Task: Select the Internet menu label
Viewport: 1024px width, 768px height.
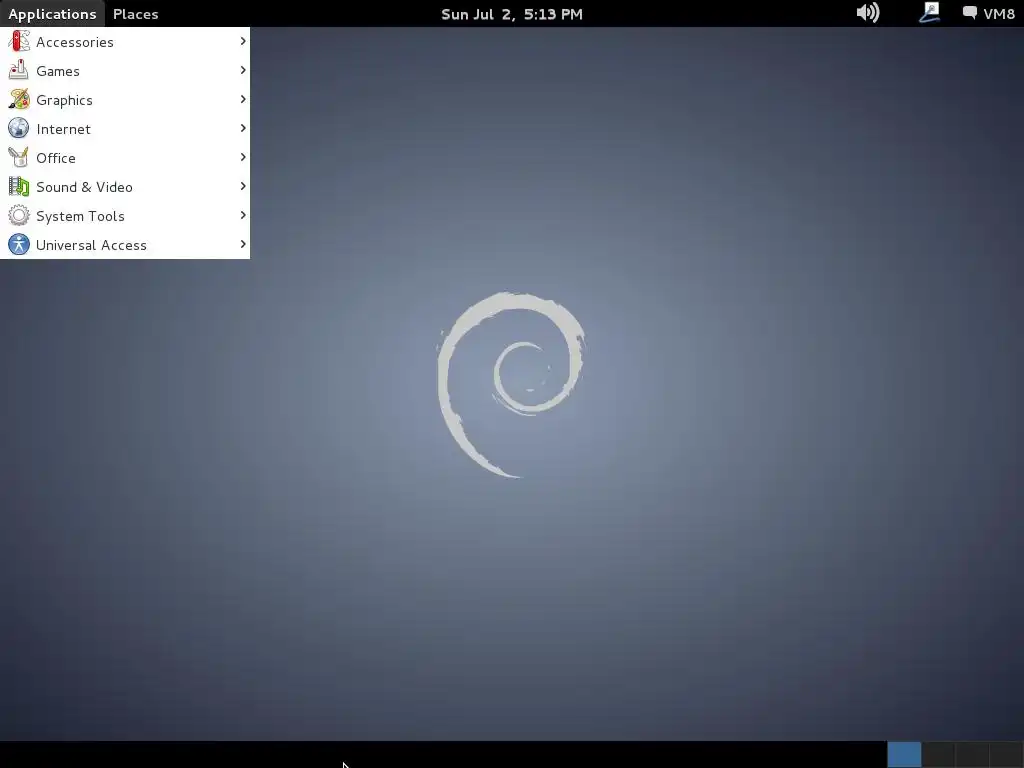Action: coord(63,129)
